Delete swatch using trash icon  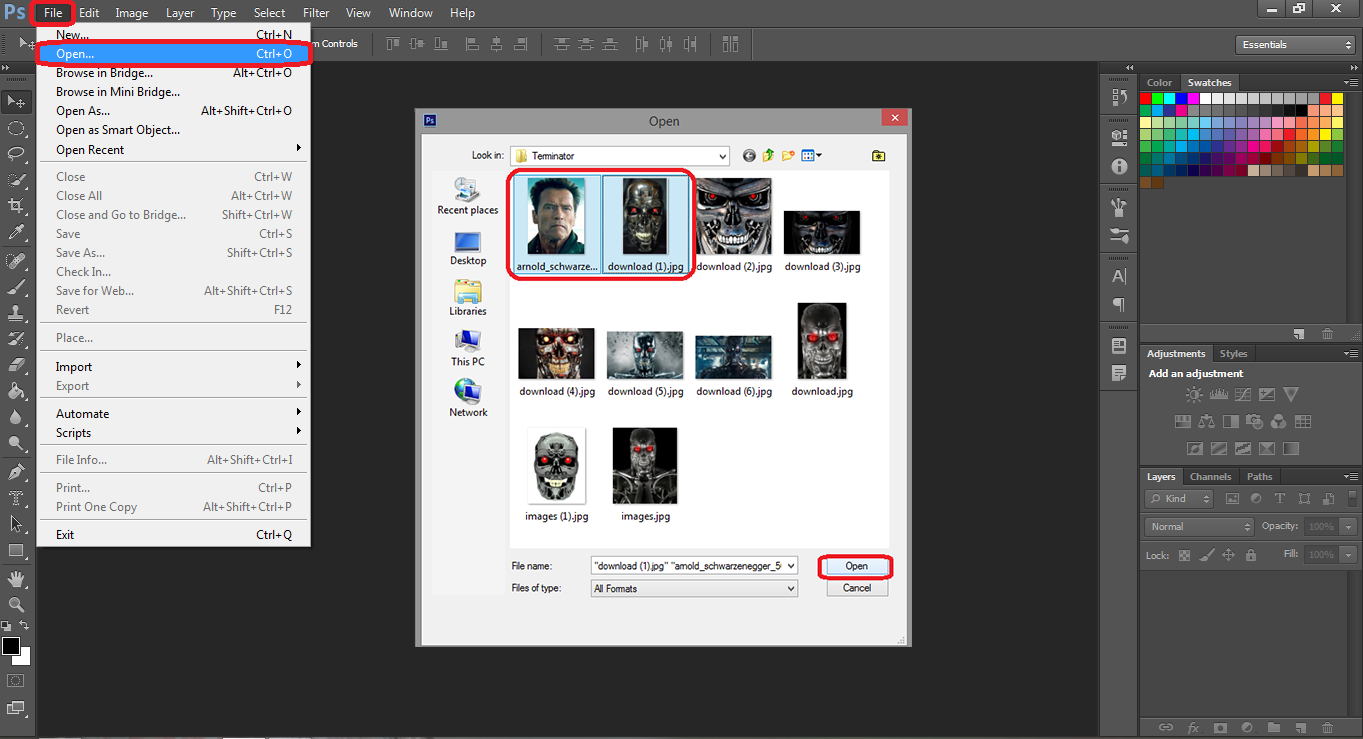point(1326,335)
